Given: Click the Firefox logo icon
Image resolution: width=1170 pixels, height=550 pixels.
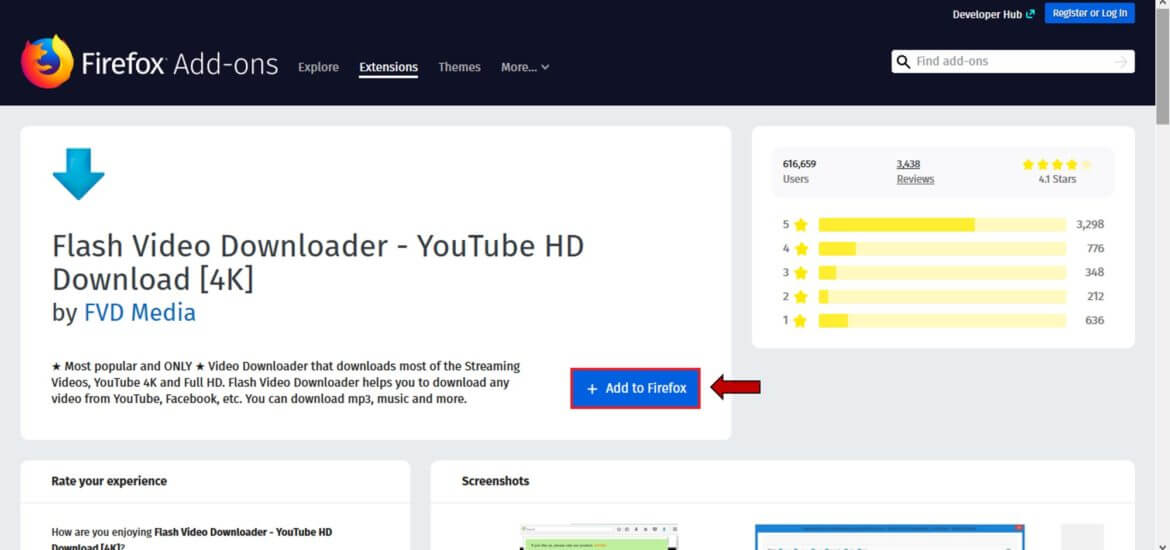Looking at the screenshot, I should [x=47, y=62].
